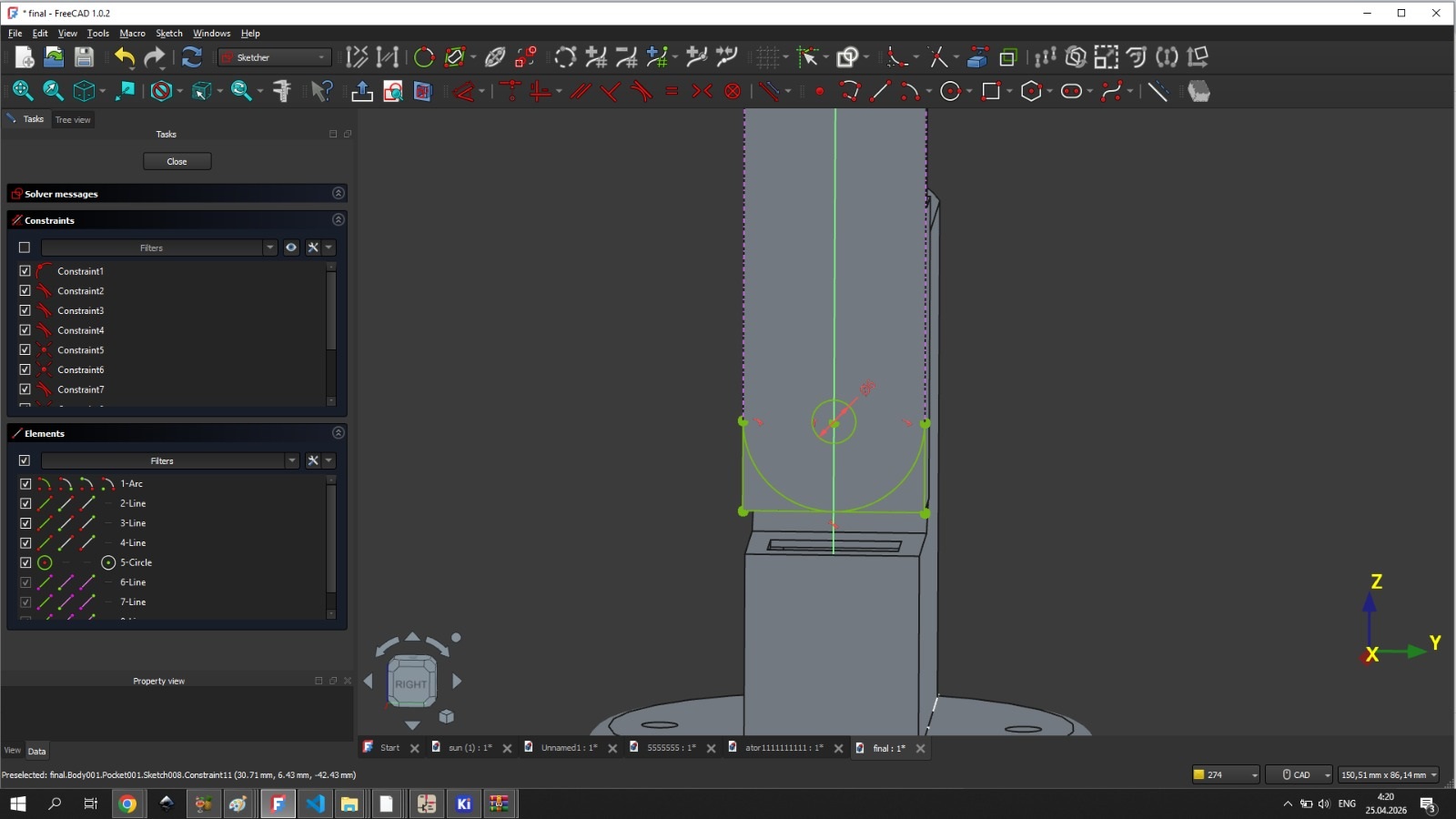
Task: Collapse the Solver messages section
Action: tap(339, 193)
